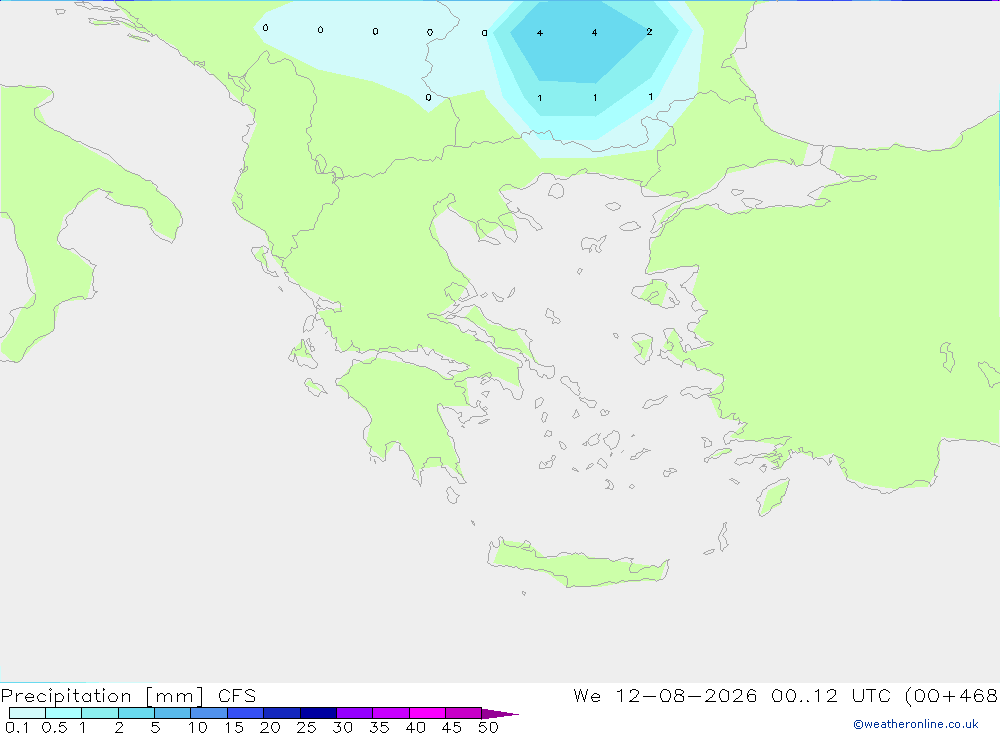Click the '00..12 UTC' time range text
Viewport: 1000px width, 733px height.
830,695
